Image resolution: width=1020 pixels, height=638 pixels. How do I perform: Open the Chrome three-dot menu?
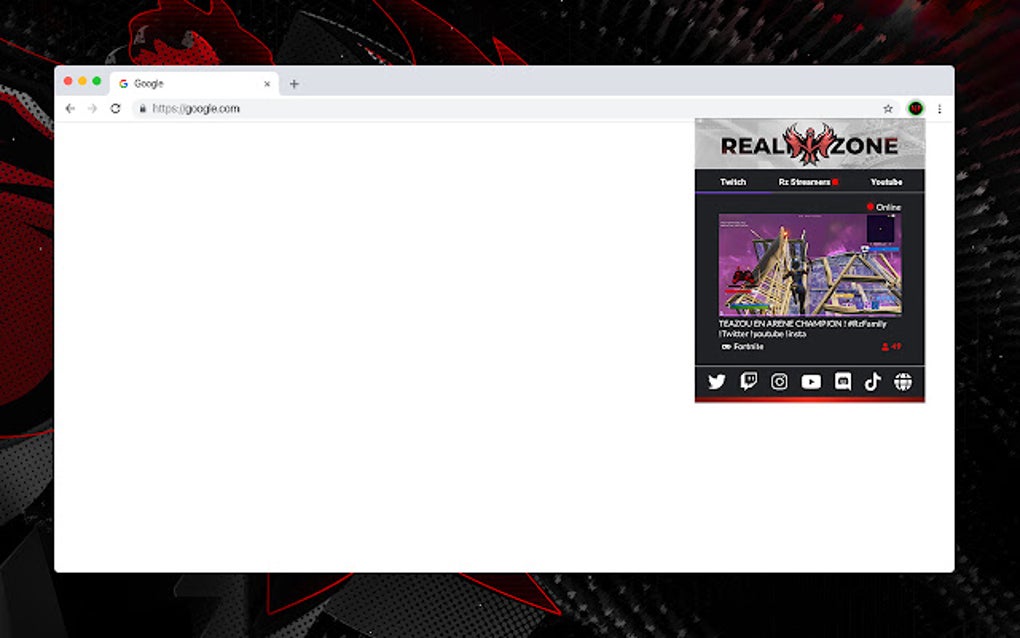click(x=940, y=107)
